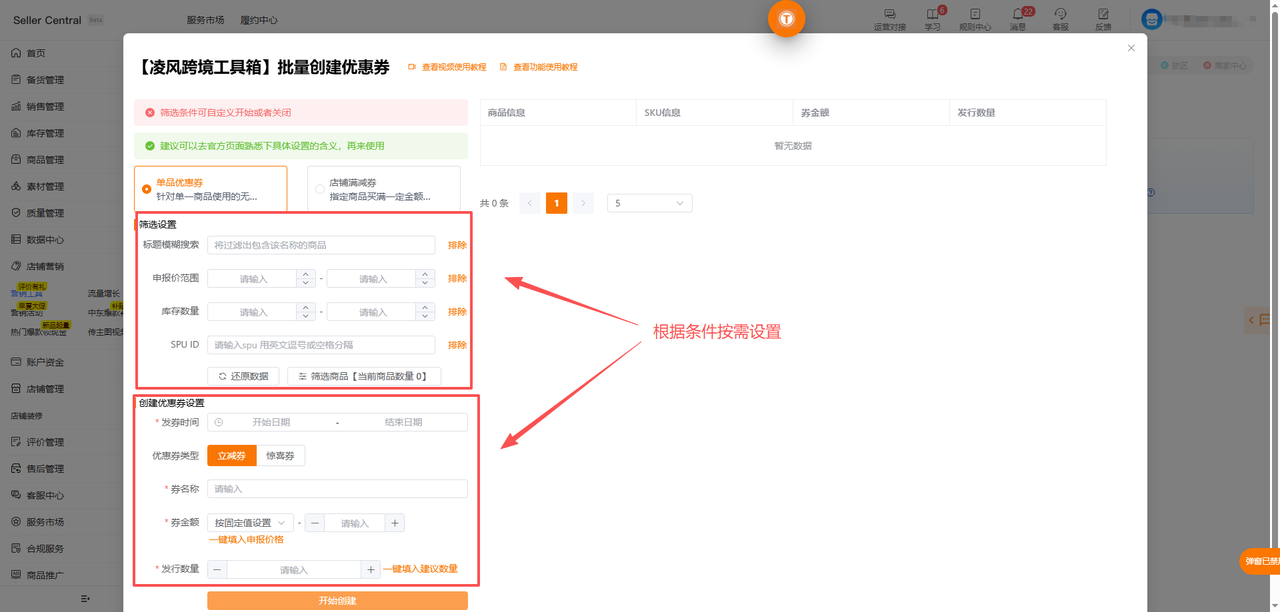Click minus button for 发行数量
The height and width of the screenshot is (612, 1280).
tap(218, 570)
